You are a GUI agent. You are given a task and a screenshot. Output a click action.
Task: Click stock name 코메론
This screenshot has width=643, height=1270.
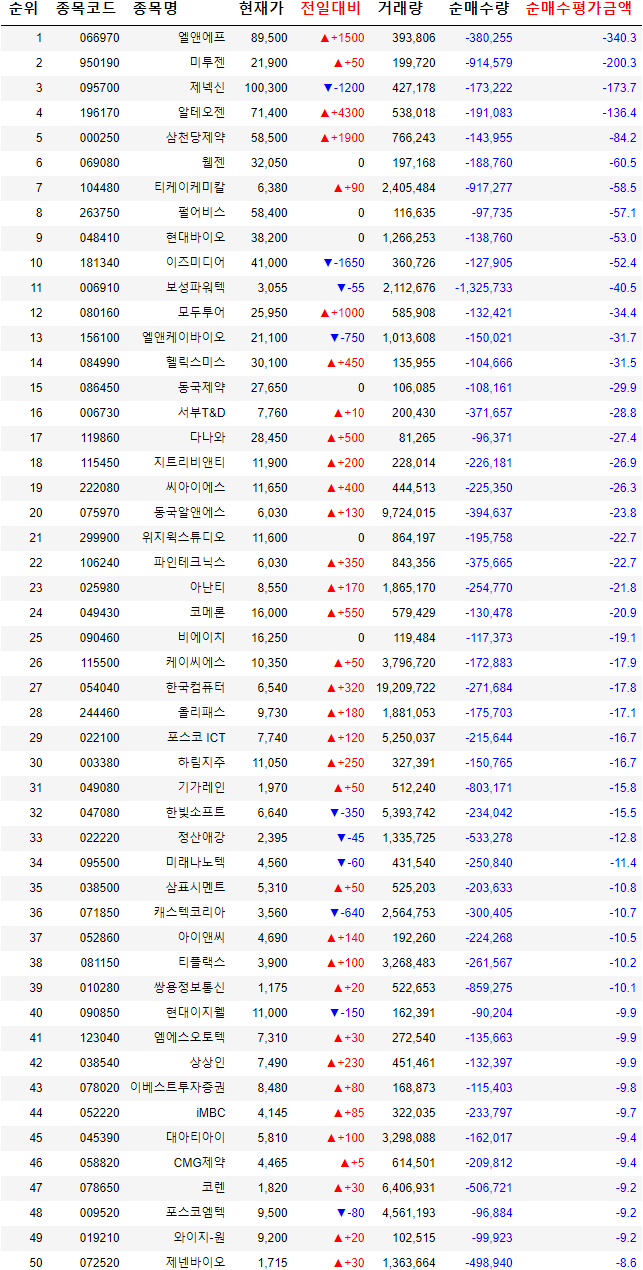[207, 613]
